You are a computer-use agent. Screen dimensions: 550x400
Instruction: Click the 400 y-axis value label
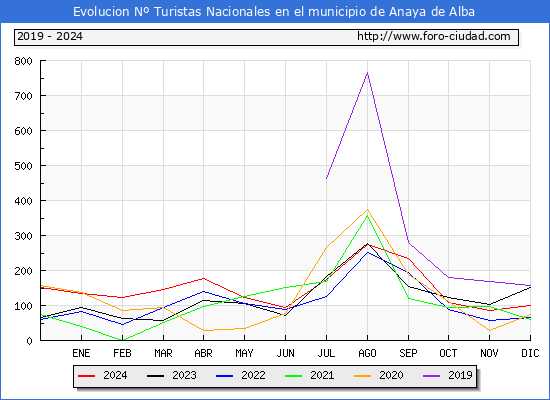point(24,201)
